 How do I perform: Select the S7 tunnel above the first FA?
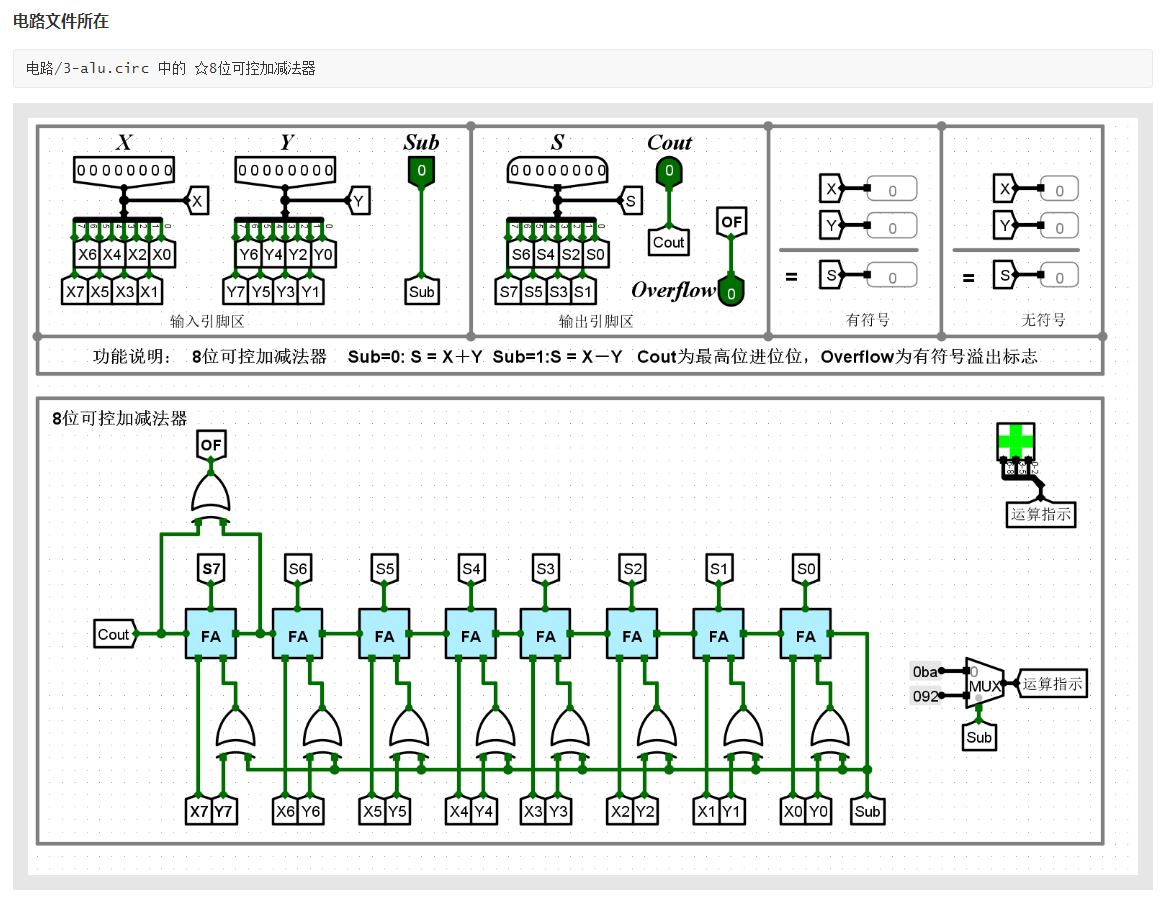coord(211,570)
